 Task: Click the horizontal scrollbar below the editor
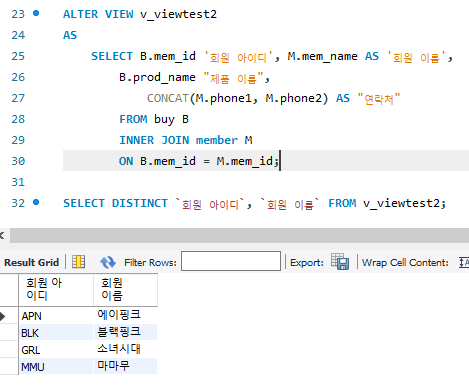[239, 235]
